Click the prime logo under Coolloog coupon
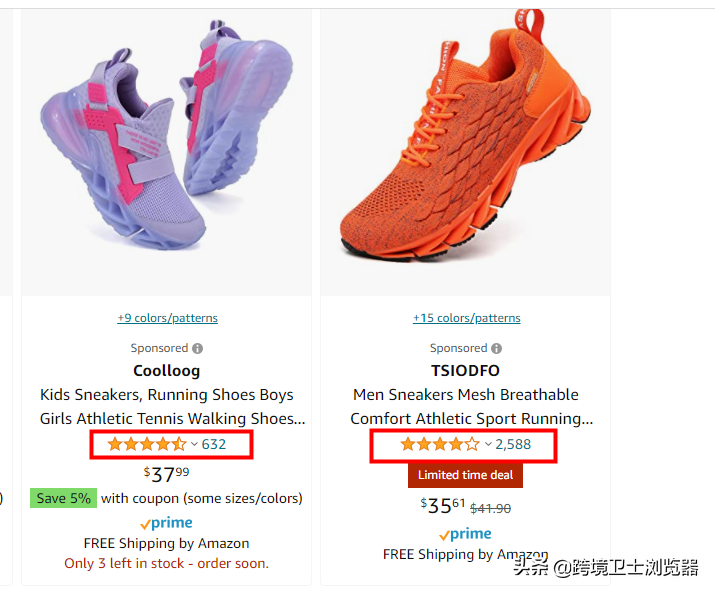Image resolution: width=715 pixels, height=593 pixels. (x=166, y=523)
